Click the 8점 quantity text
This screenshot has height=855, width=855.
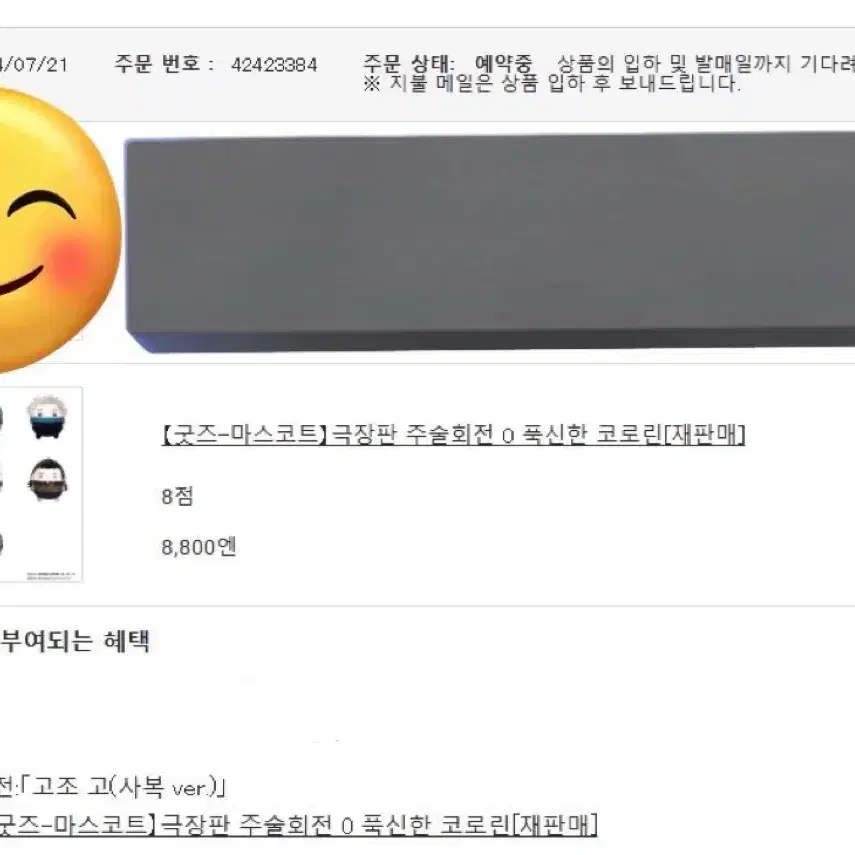click(x=177, y=496)
